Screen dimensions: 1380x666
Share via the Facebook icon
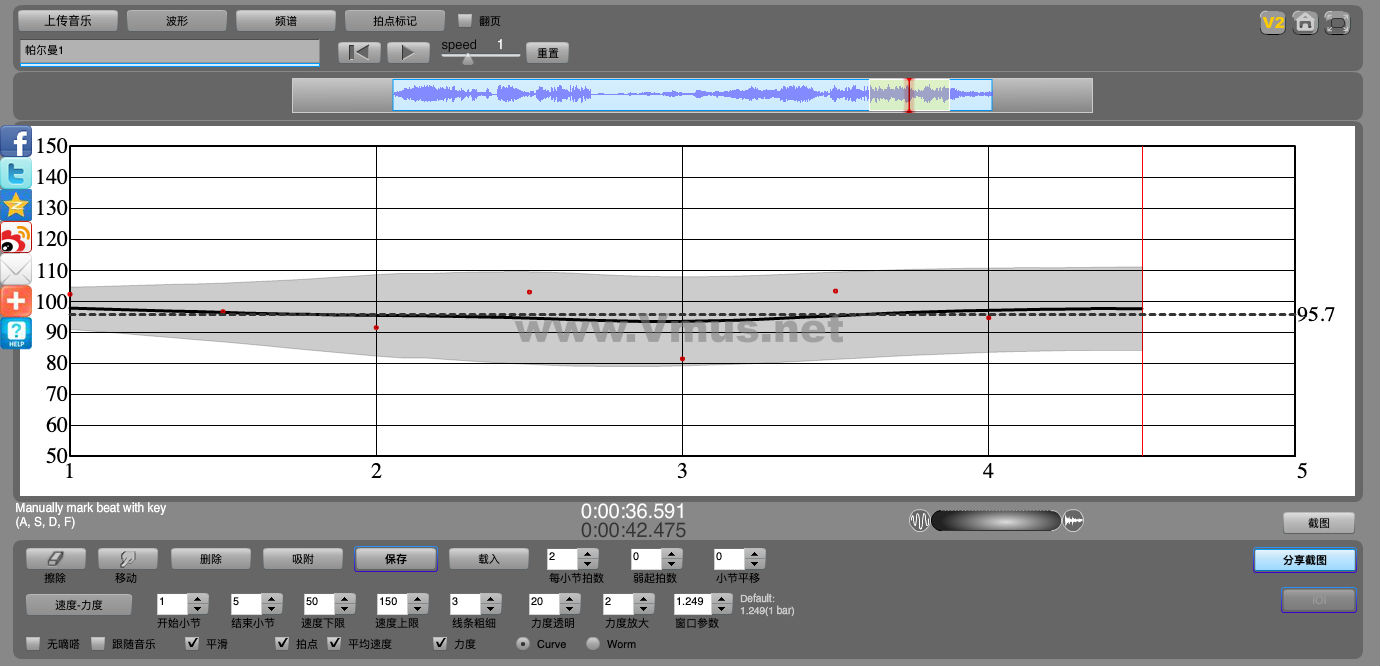[x=16, y=142]
